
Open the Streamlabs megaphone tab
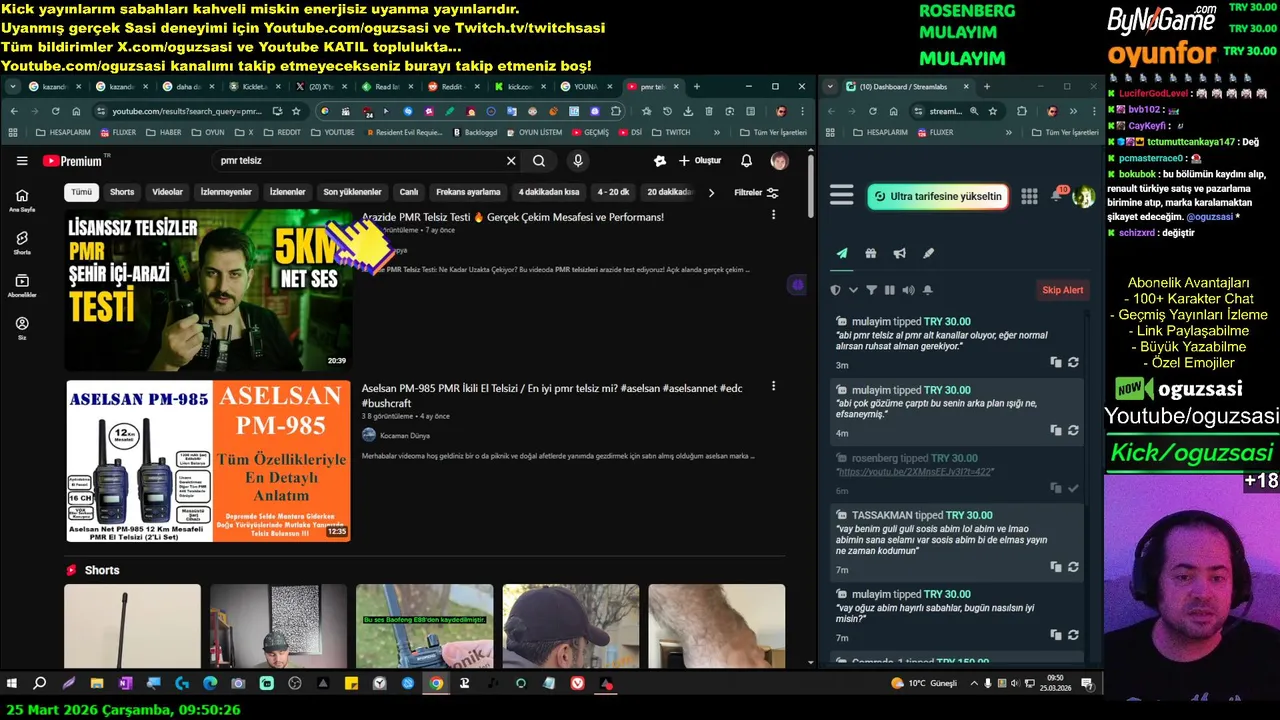coord(899,254)
